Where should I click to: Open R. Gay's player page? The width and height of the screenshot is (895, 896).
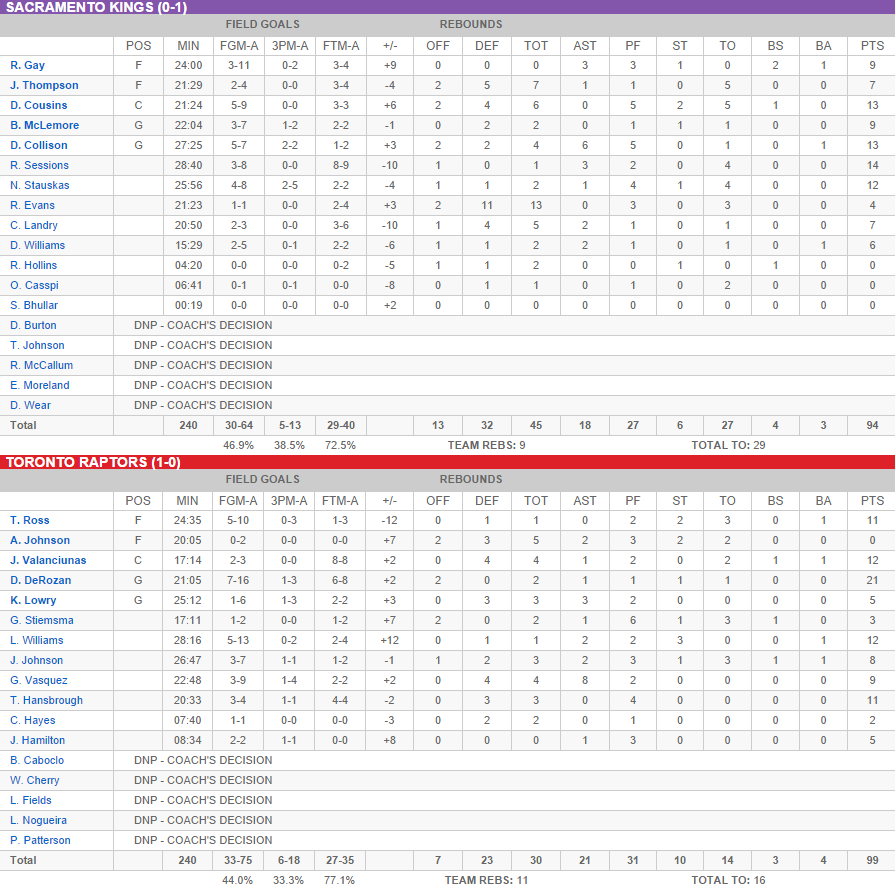[x=27, y=65]
